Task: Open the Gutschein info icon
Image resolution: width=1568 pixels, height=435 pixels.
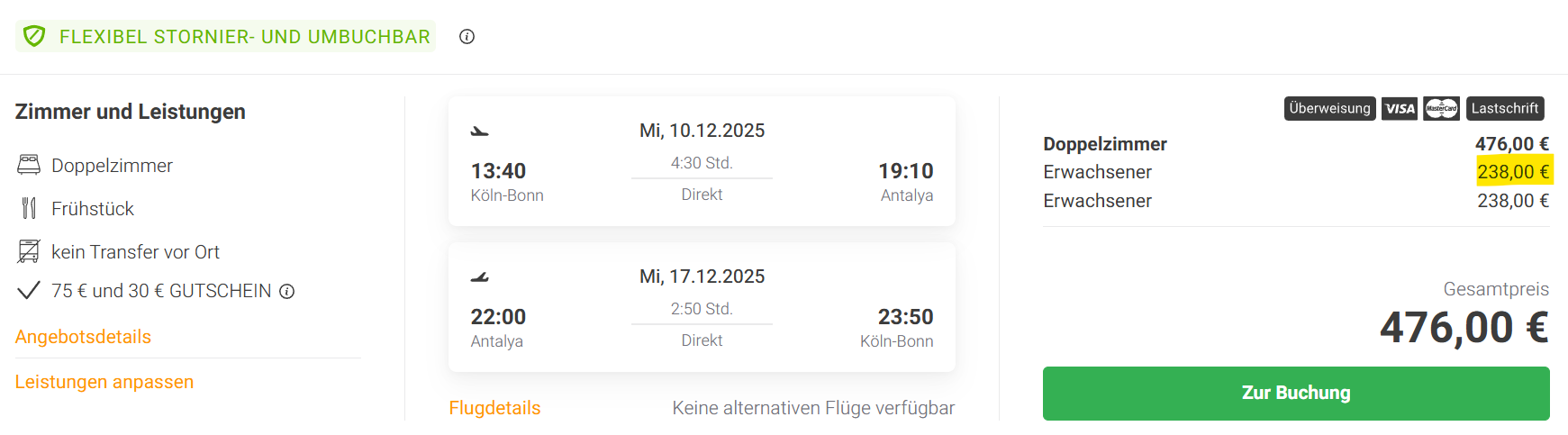Action: [x=286, y=291]
